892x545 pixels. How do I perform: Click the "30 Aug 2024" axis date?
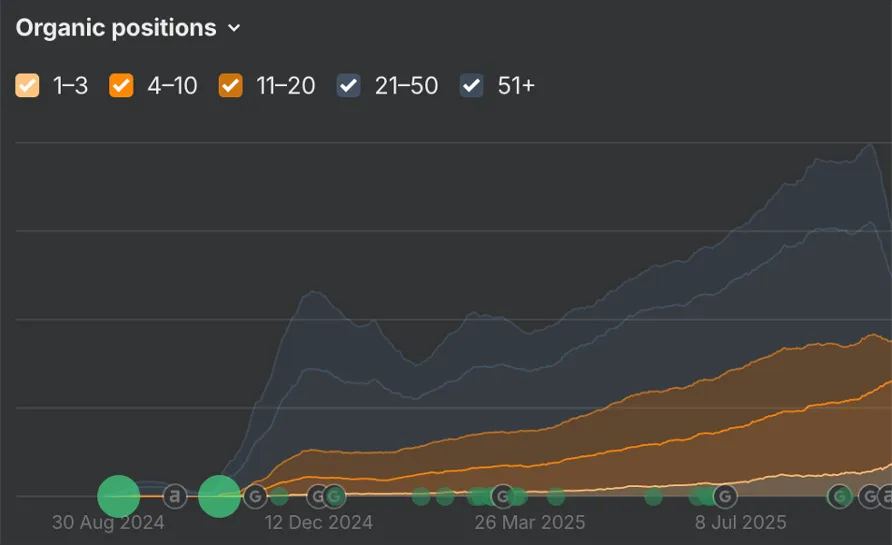[x=108, y=522]
